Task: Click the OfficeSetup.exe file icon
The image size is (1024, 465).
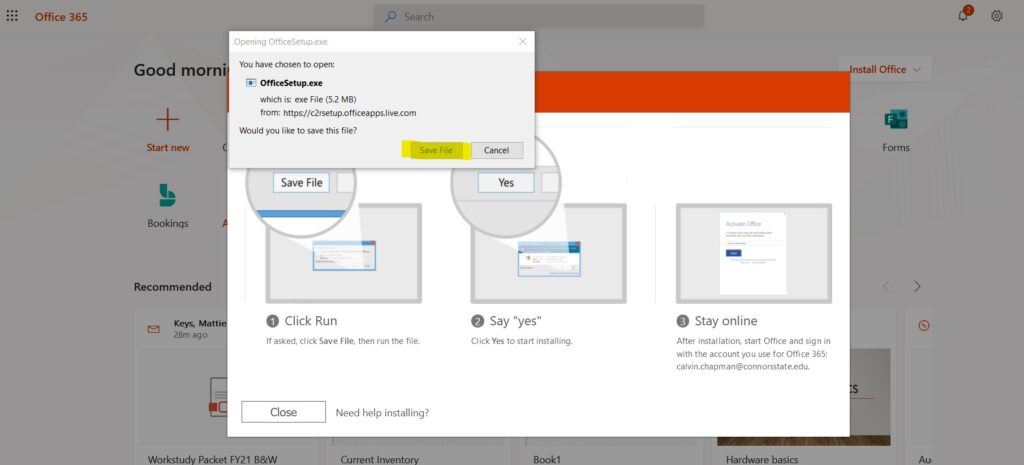Action: [251, 83]
